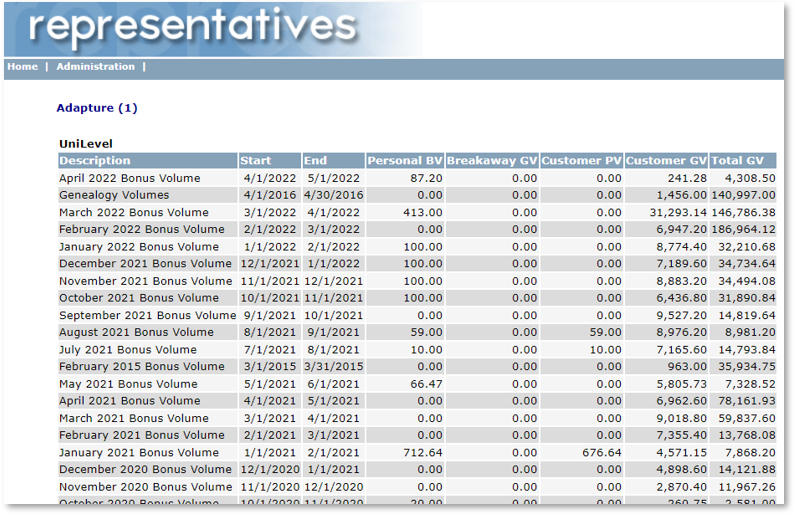The width and height of the screenshot is (797, 517).
Task: Open the Administration menu item
Action: coord(95,67)
